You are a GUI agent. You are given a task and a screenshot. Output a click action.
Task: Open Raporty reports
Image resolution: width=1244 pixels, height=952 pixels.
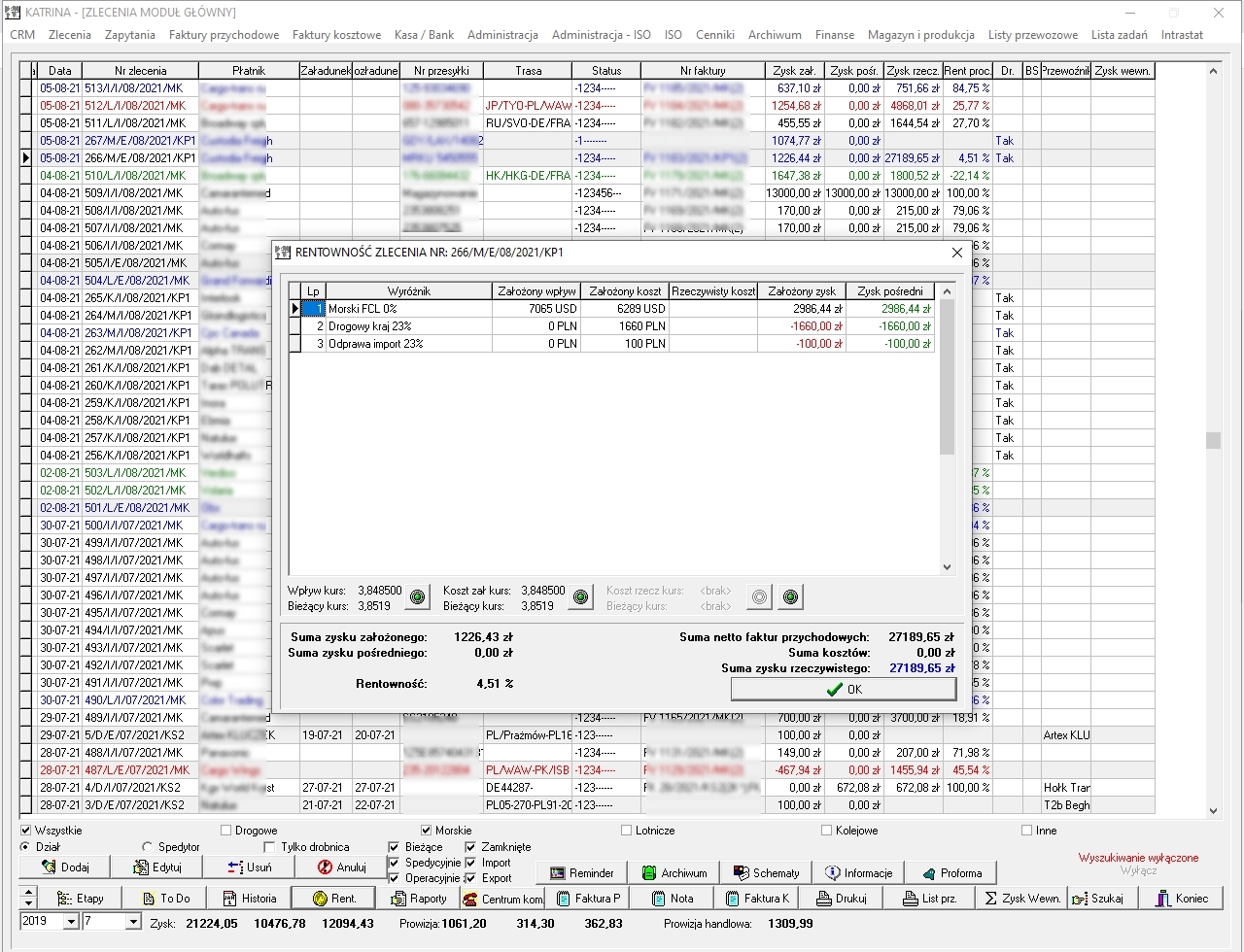(x=419, y=898)
